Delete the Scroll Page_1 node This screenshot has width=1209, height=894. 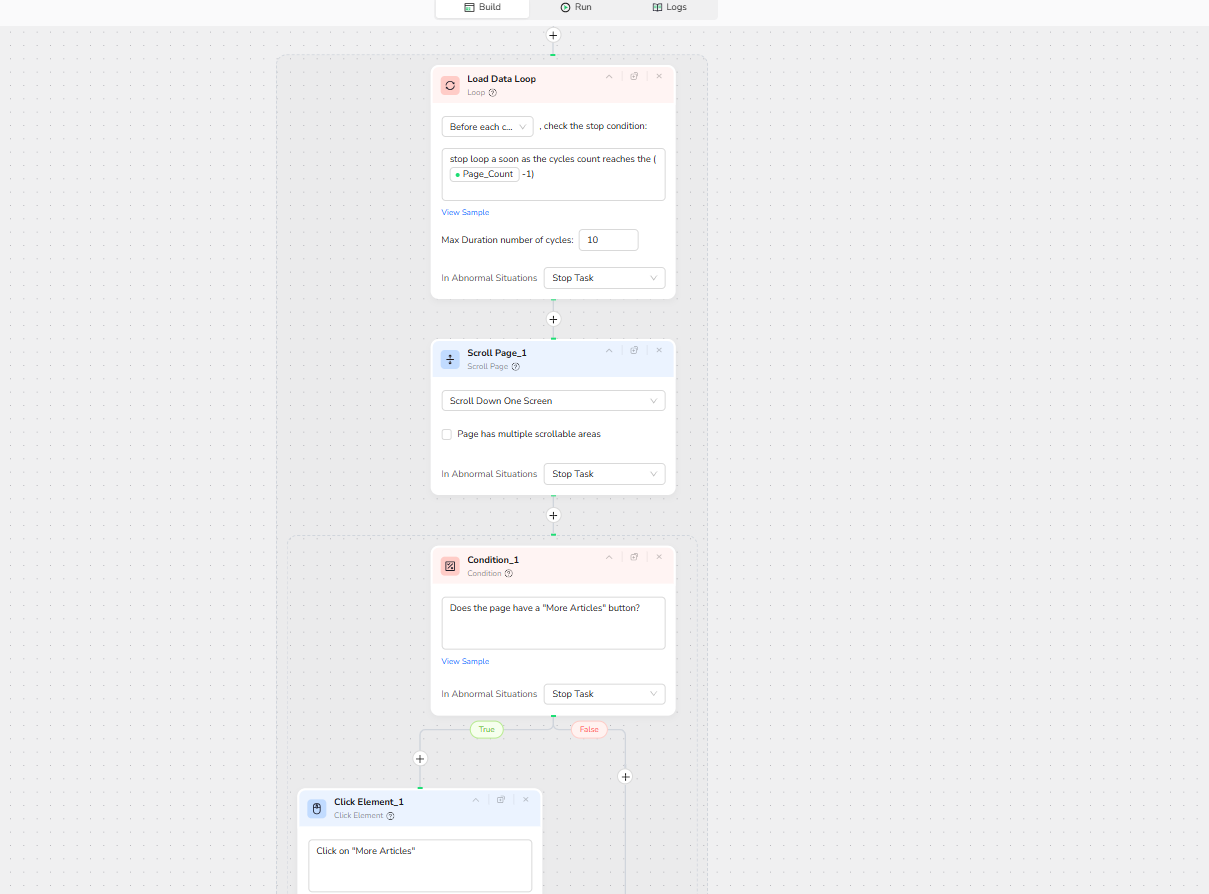659,350
